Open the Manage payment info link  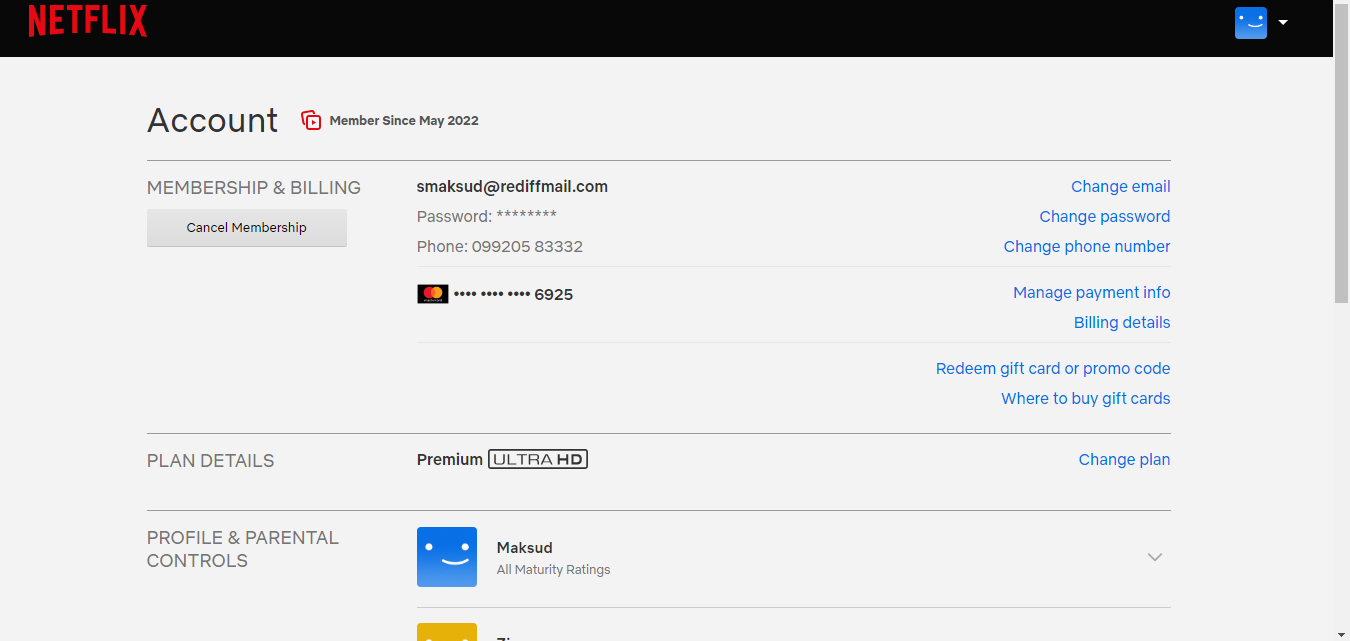tap(1092, 293)
